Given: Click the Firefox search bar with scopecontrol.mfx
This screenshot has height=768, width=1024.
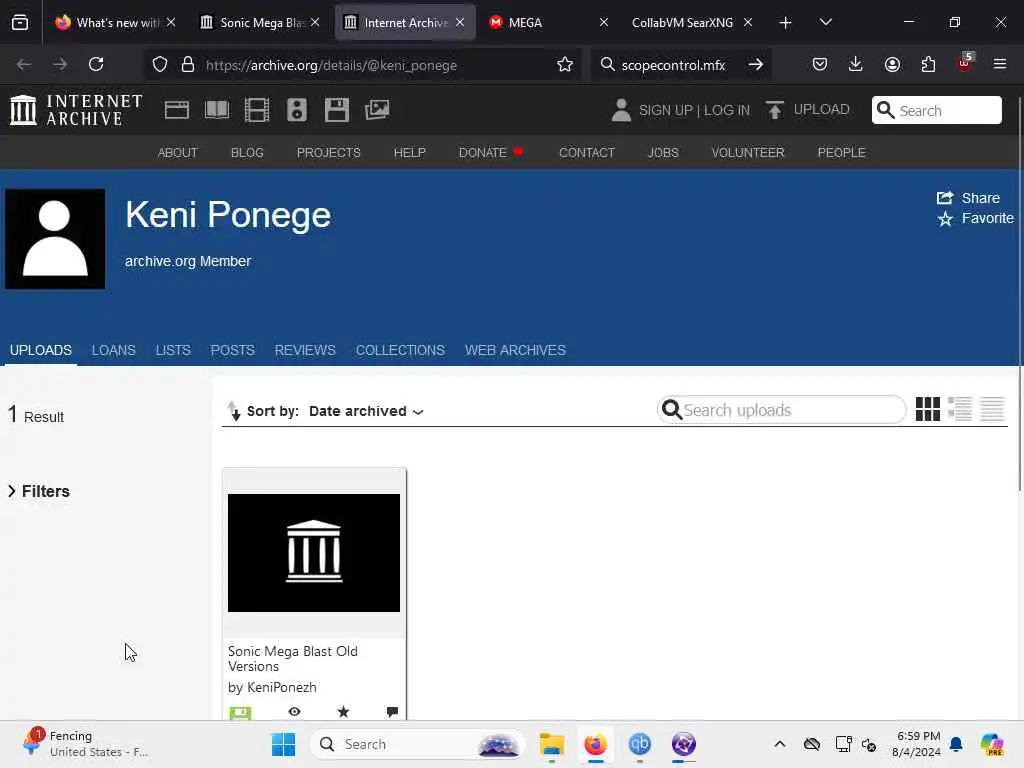Looking at the screenshot, I should point(681,65).
